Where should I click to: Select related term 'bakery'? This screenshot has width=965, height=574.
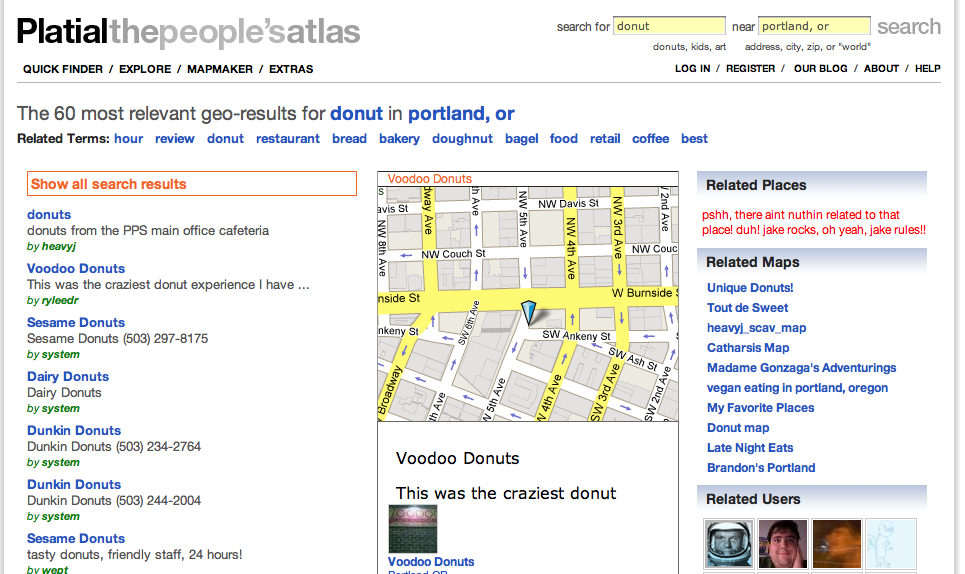coord(399,139)
